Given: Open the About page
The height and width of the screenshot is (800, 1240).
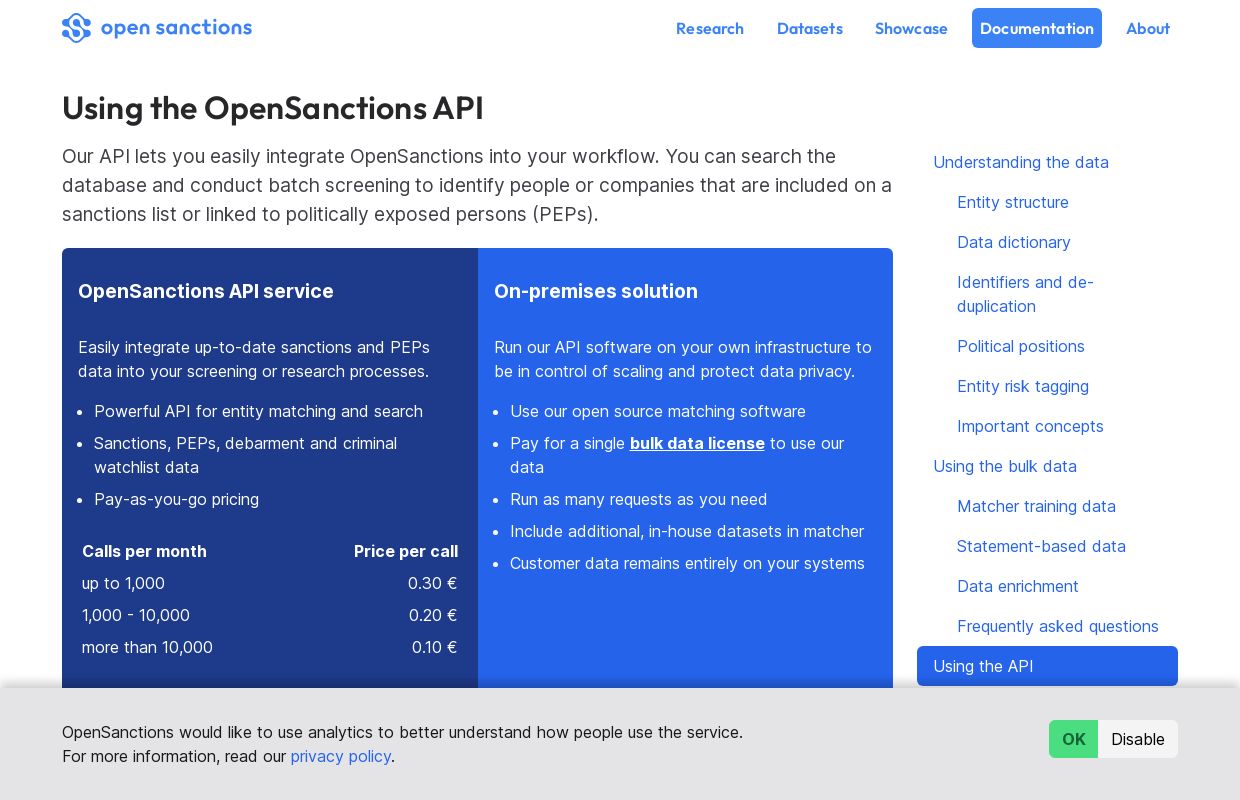Looking at the screenshot, I should coord(1148,28).
